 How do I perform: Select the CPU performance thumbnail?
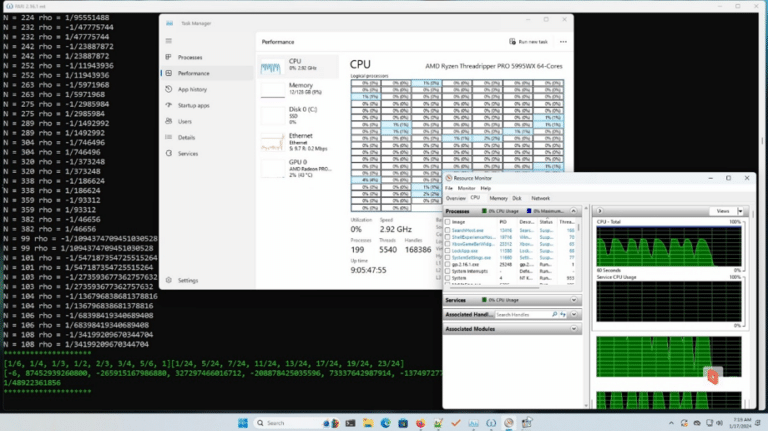[x=298, y=67]
